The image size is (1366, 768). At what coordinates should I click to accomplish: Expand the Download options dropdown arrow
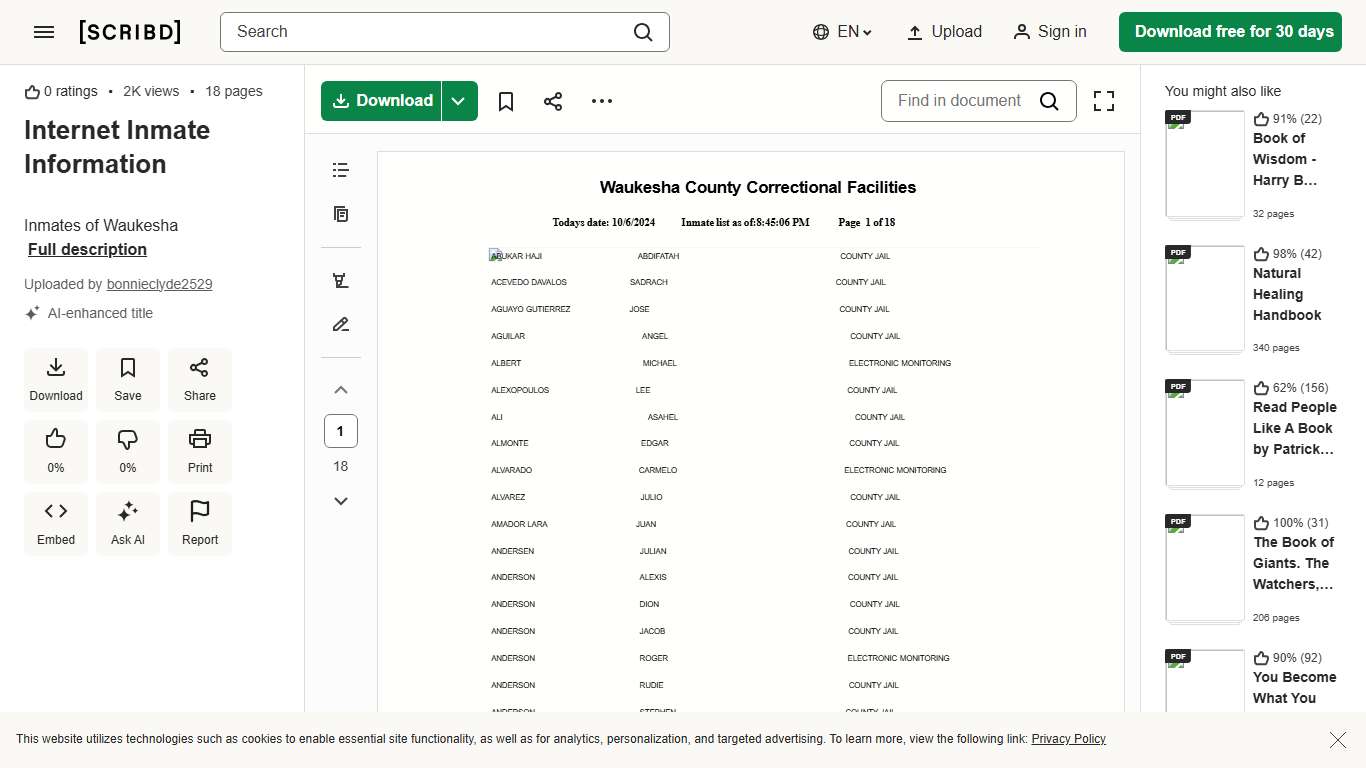459,101
